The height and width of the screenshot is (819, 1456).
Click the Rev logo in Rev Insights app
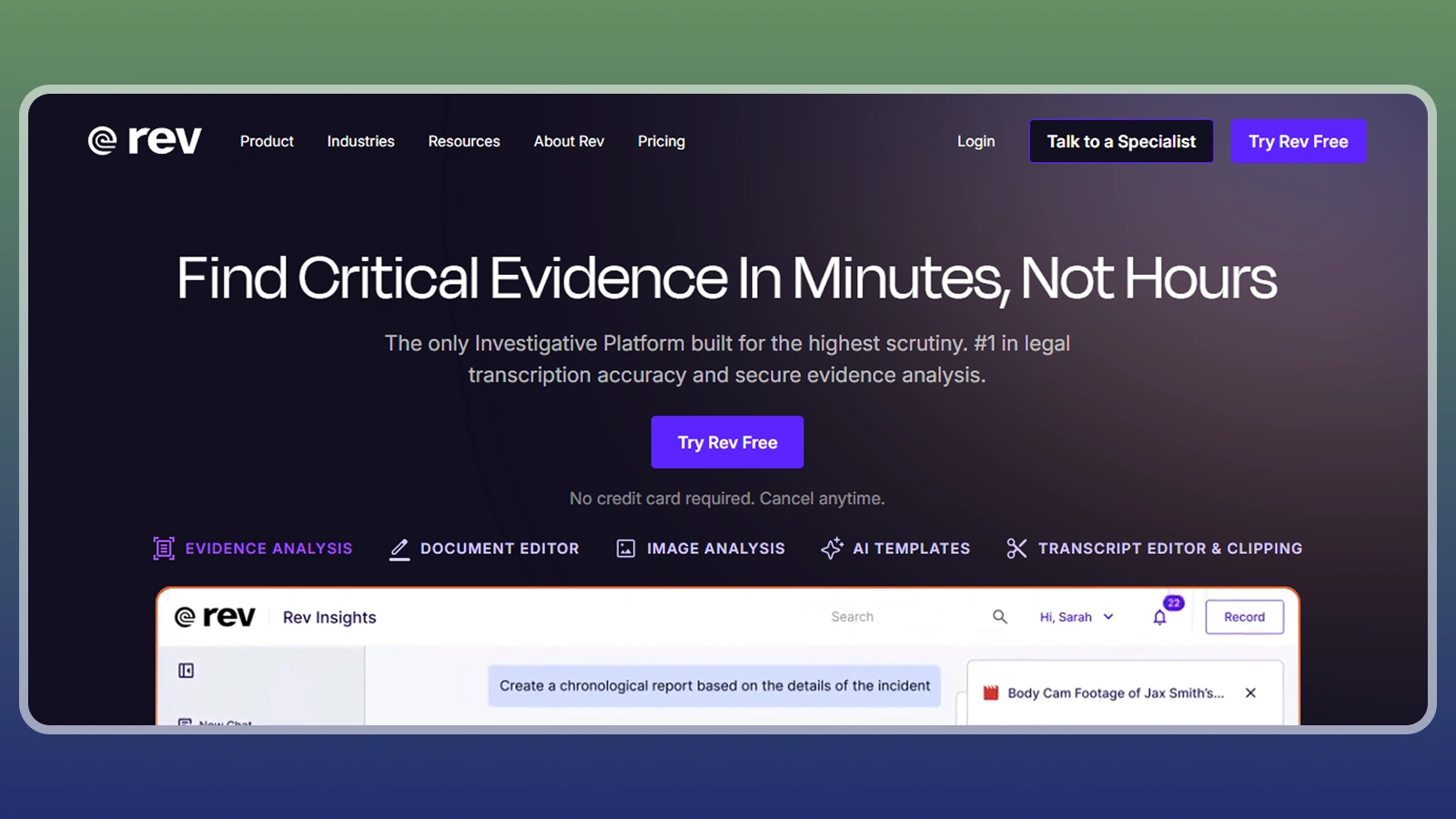215,617
